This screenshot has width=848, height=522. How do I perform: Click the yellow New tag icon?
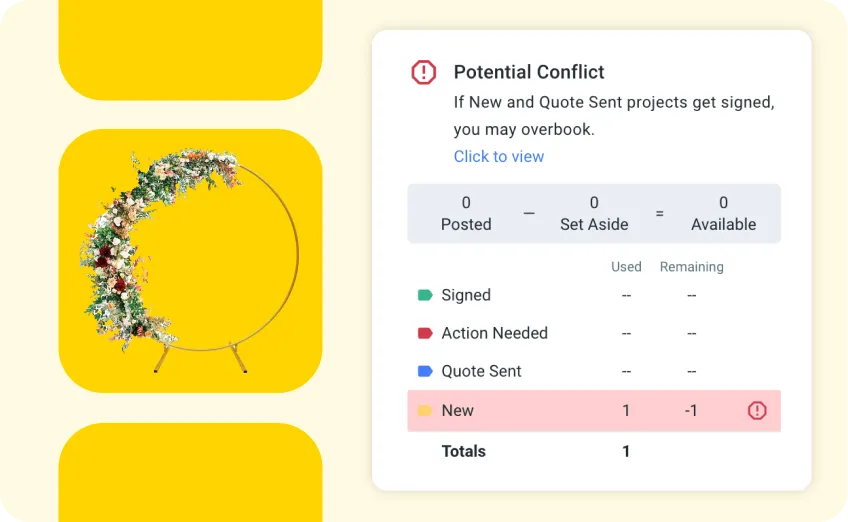(424, 410)
